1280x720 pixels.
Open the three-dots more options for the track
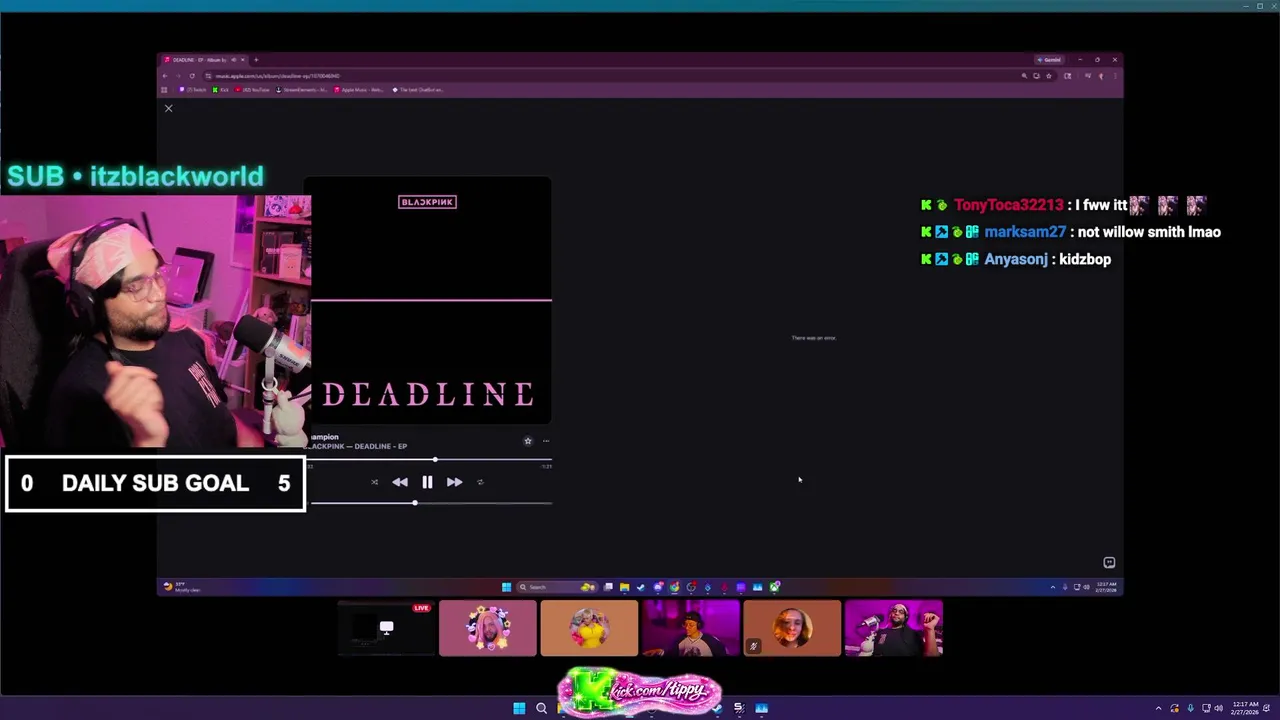point(546,441)
